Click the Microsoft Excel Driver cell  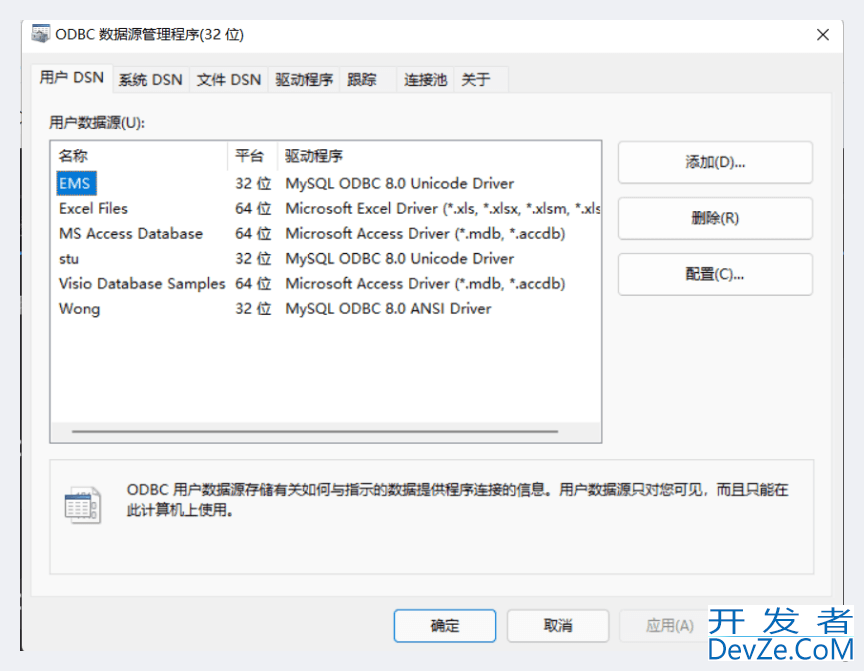(x=442, y=209)
